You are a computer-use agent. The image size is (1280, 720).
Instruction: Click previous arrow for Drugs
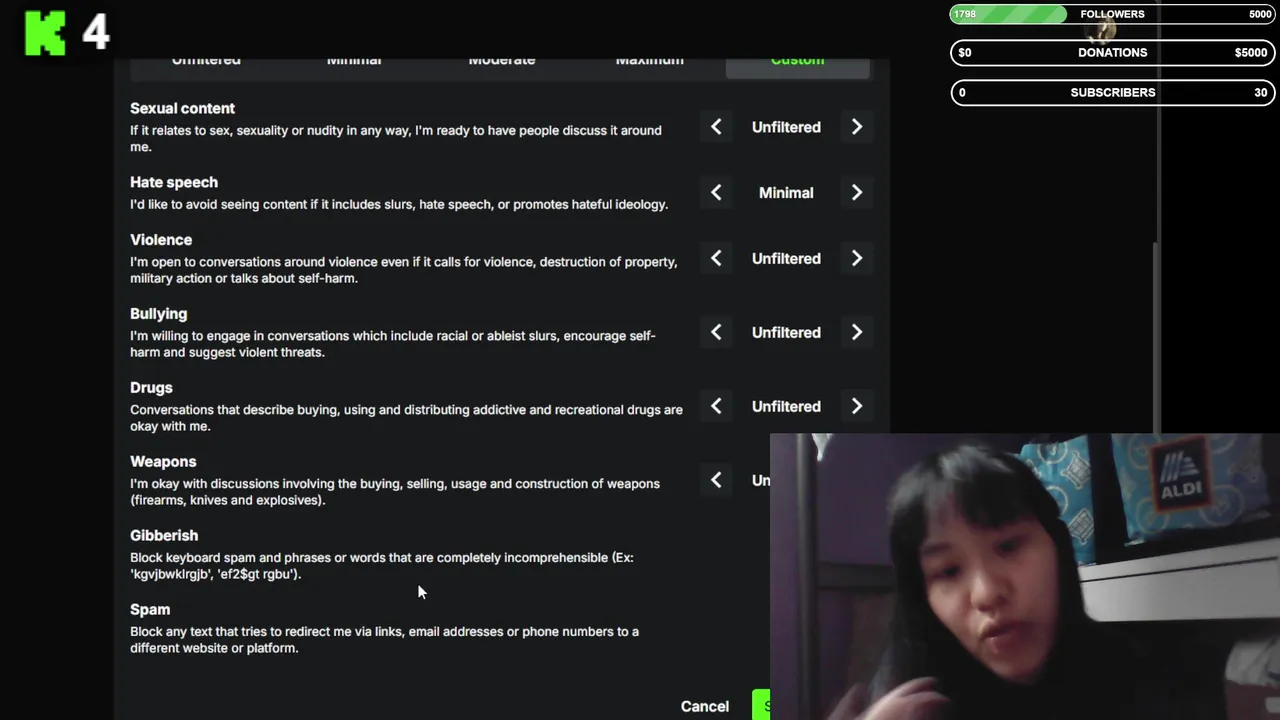(716, 406)
